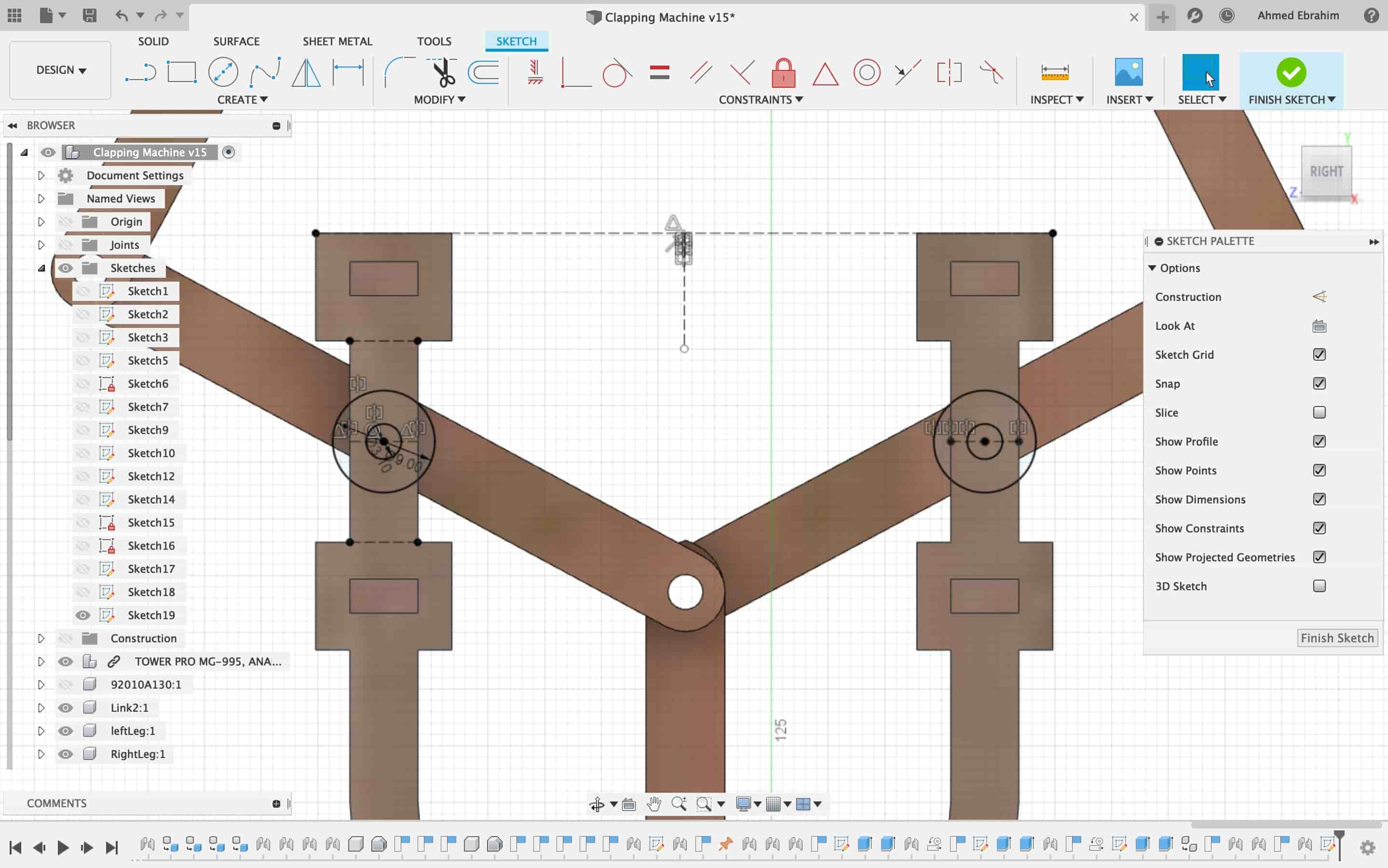Select the Trim scissors tool

(442, 73)
